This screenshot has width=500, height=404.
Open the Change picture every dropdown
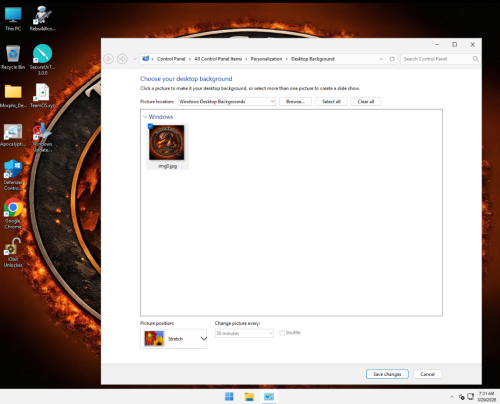click(x=244, y=333)
